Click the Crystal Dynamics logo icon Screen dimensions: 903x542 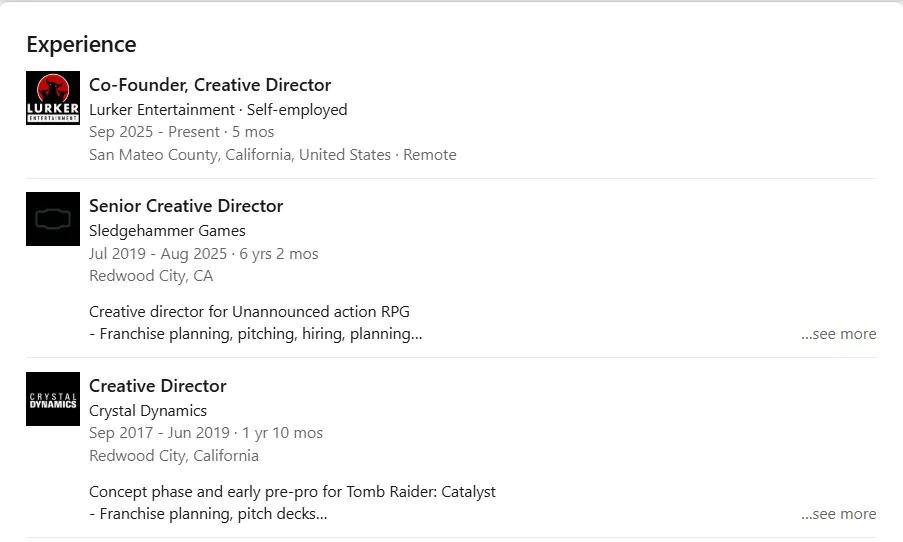[x=53, y=399]
